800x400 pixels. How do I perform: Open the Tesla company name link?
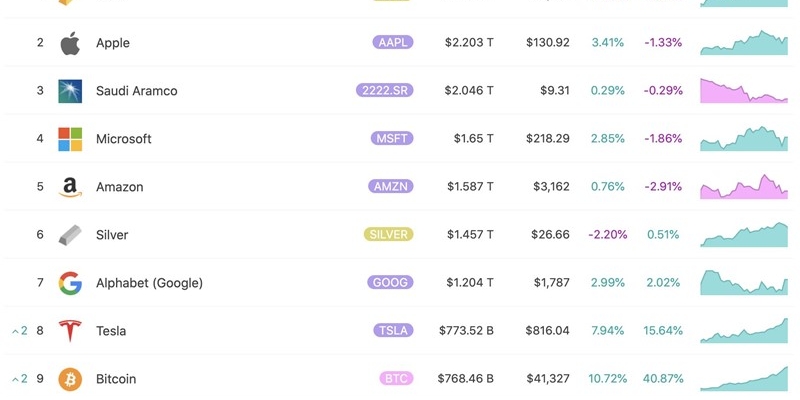[111, 331]
